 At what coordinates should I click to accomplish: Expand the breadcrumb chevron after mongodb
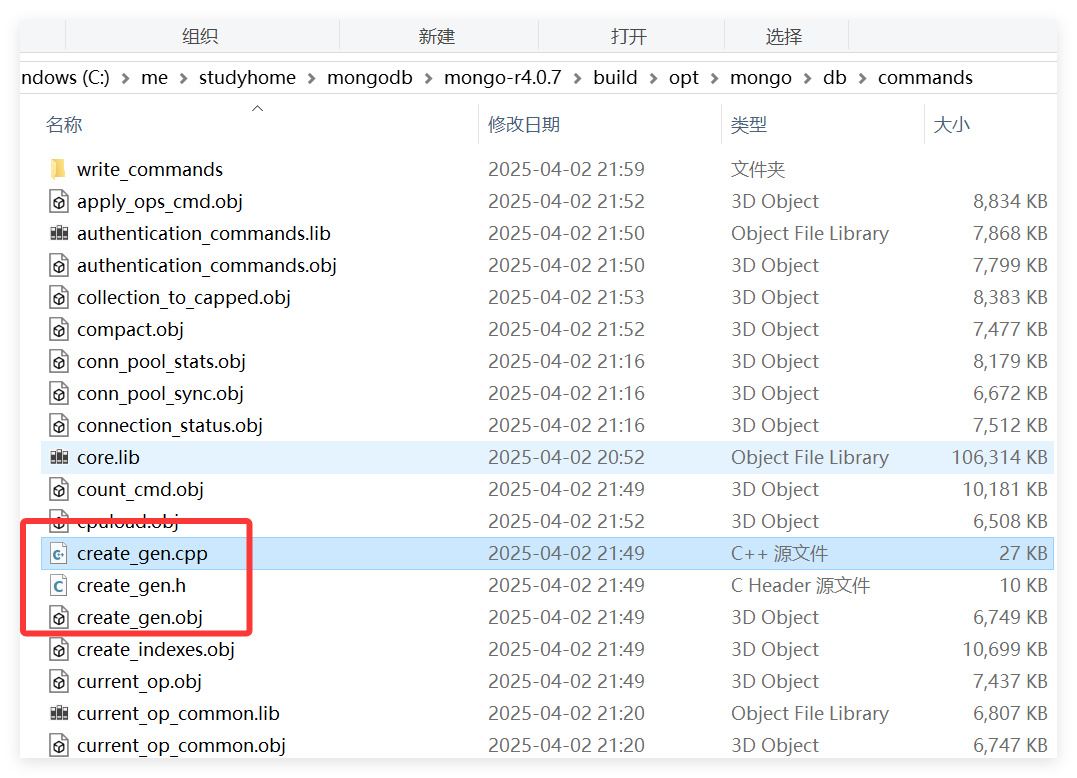[x=429, y=78]
